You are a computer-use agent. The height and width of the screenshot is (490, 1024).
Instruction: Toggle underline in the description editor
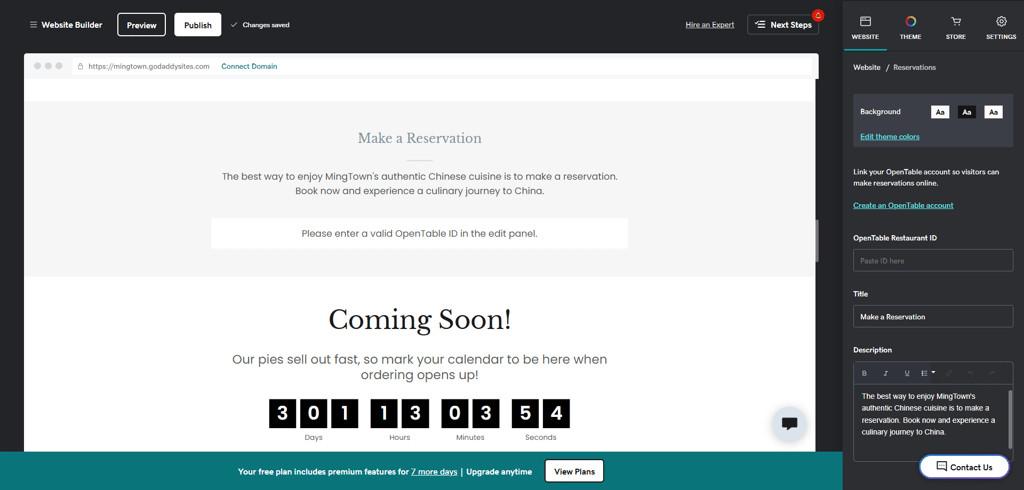[906, 373]
